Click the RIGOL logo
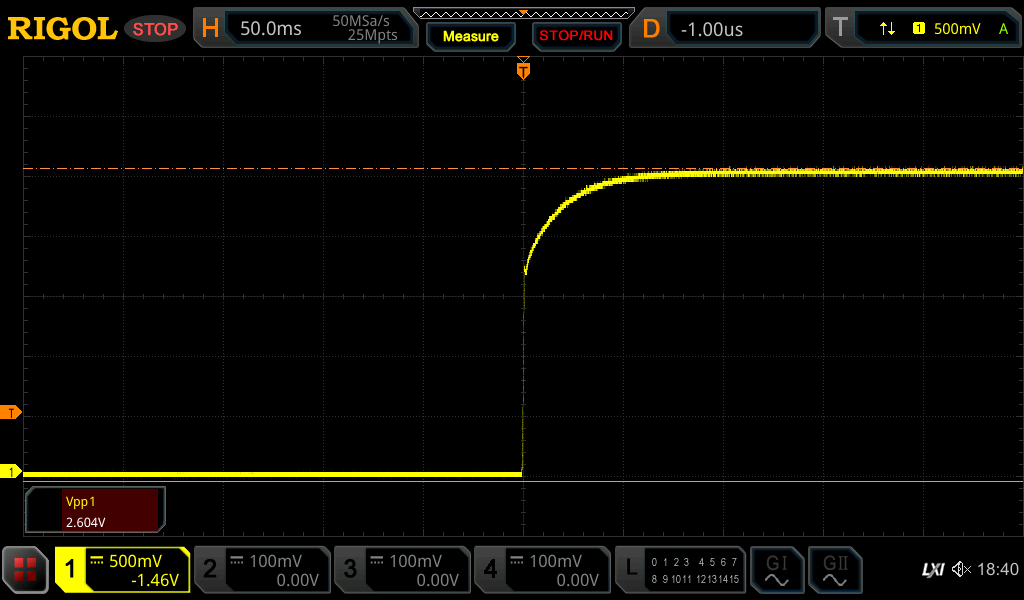The height and width of the screenshot is (600, 1024). (x=62, y=29)
